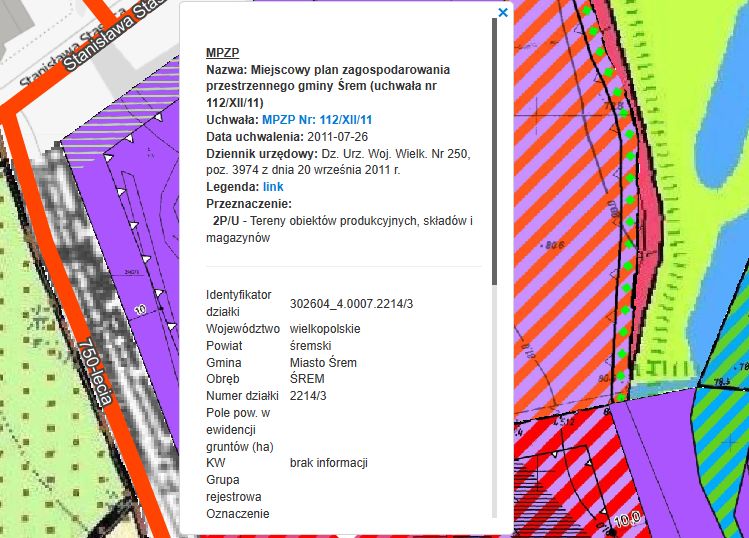The height and width of the screenshot is (538, 749).
Task: Select the Oznaczenie label
Action: [238, 514]
